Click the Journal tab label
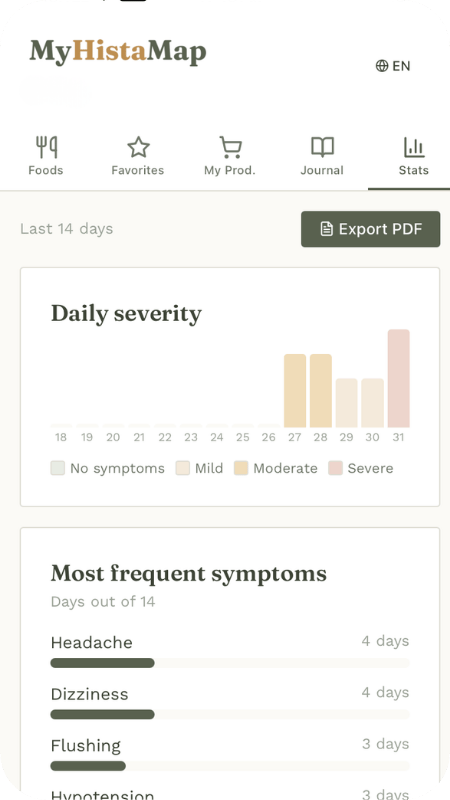 click(x=322, y=170)
